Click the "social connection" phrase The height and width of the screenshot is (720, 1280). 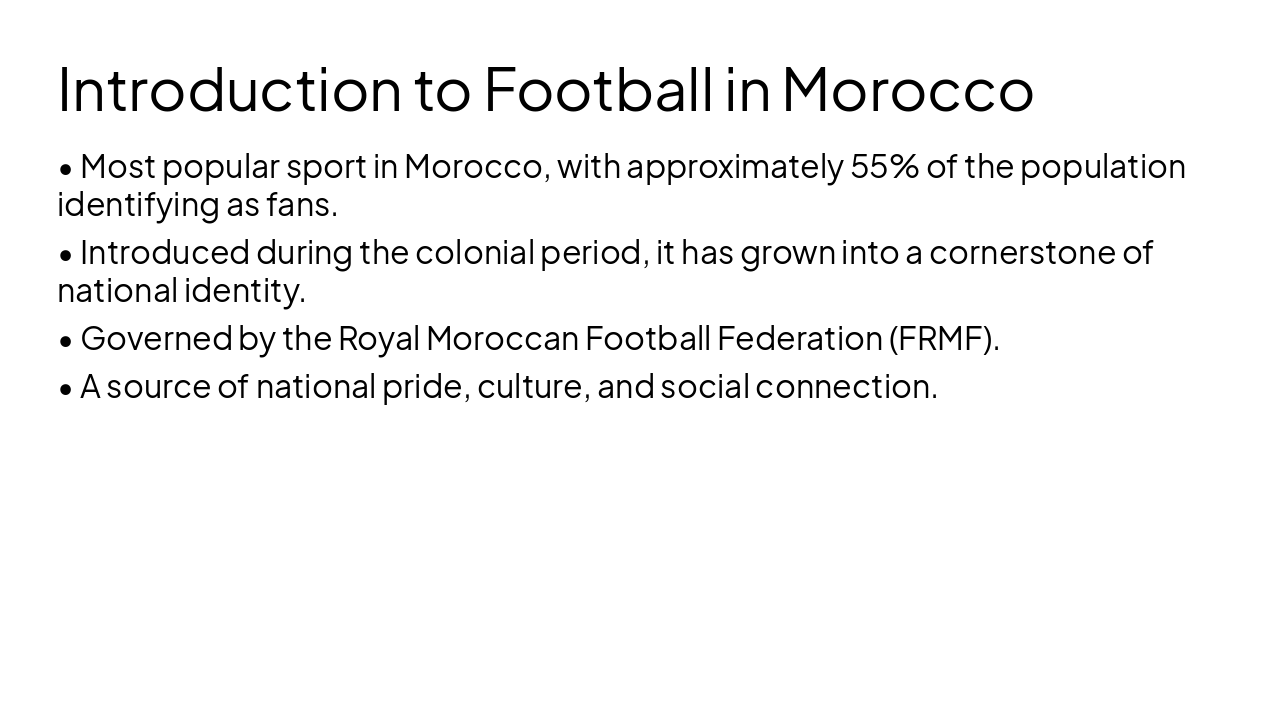[x=796, y=386]
